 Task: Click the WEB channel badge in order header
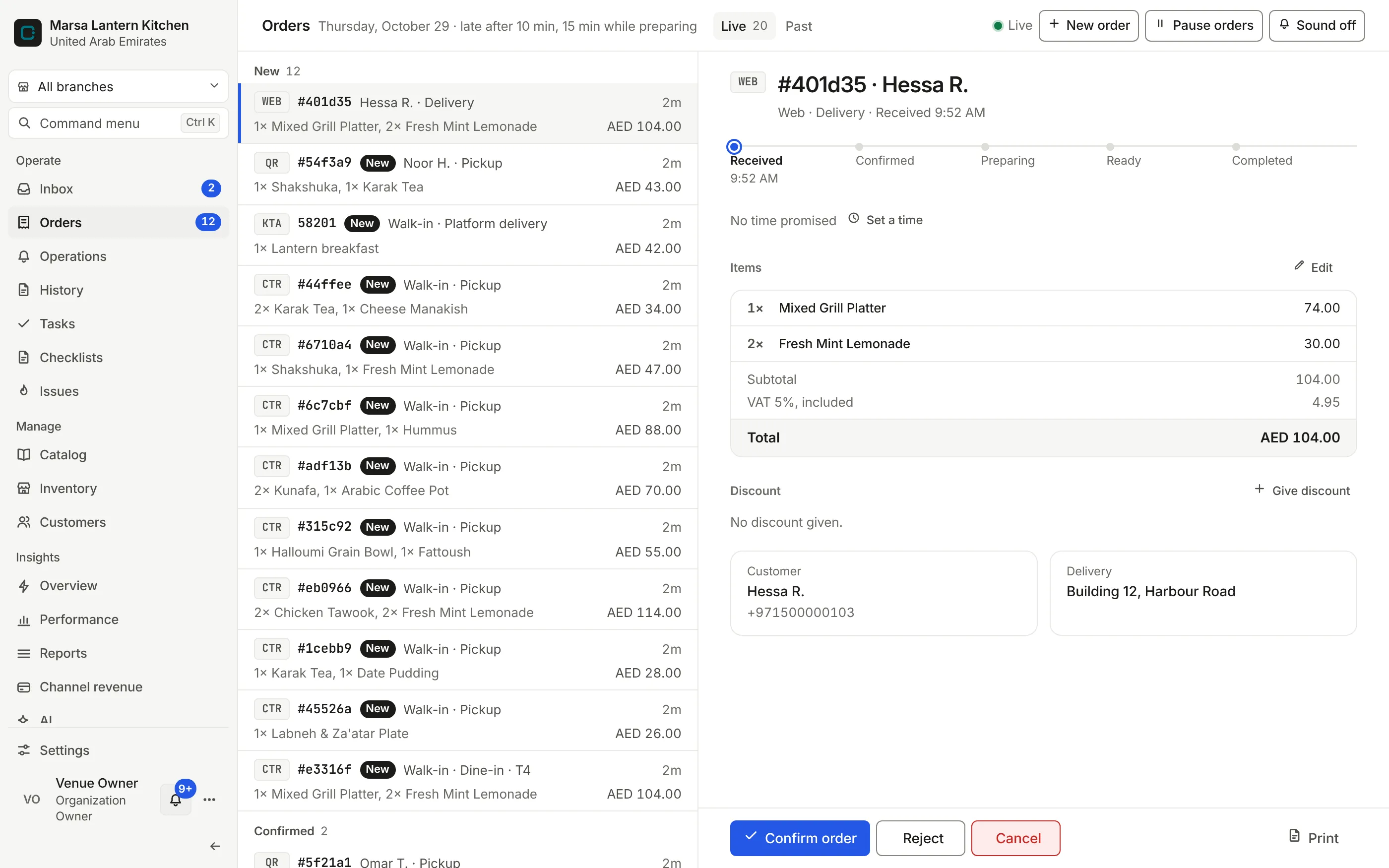click(x=747, y=82)
